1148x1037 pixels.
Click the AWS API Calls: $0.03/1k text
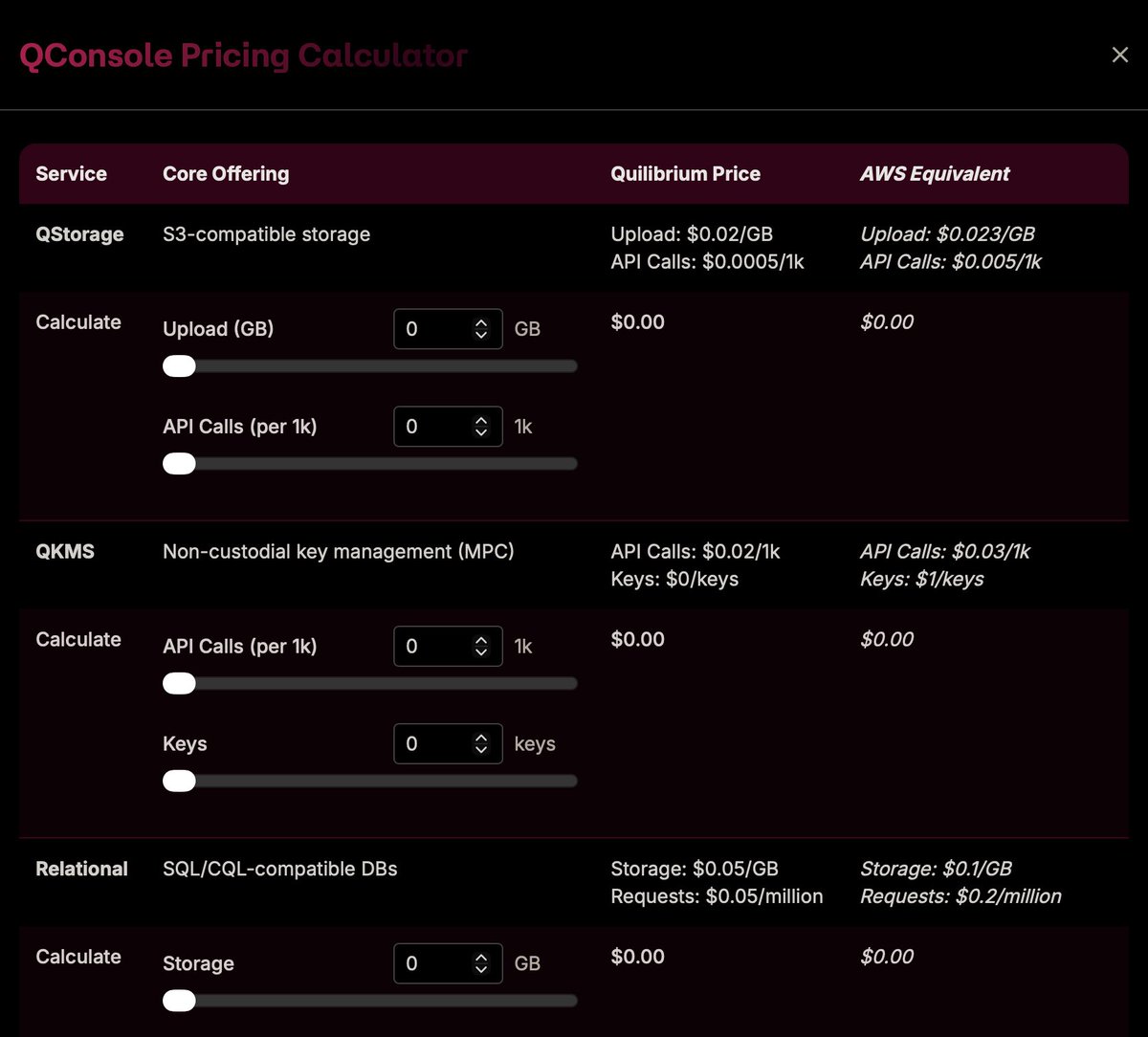[x=945, y=552]
